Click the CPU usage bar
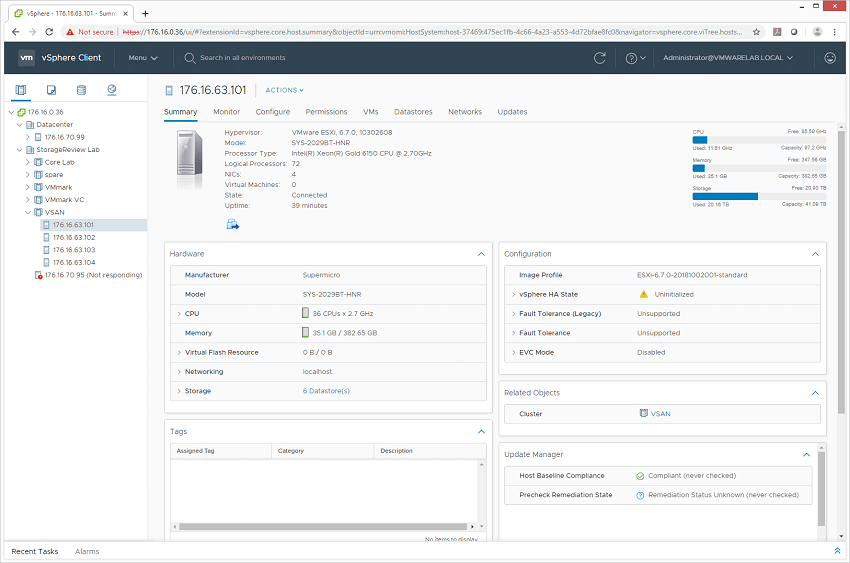The width and height of the screenshot is (850, 563). tap(759, 140)
